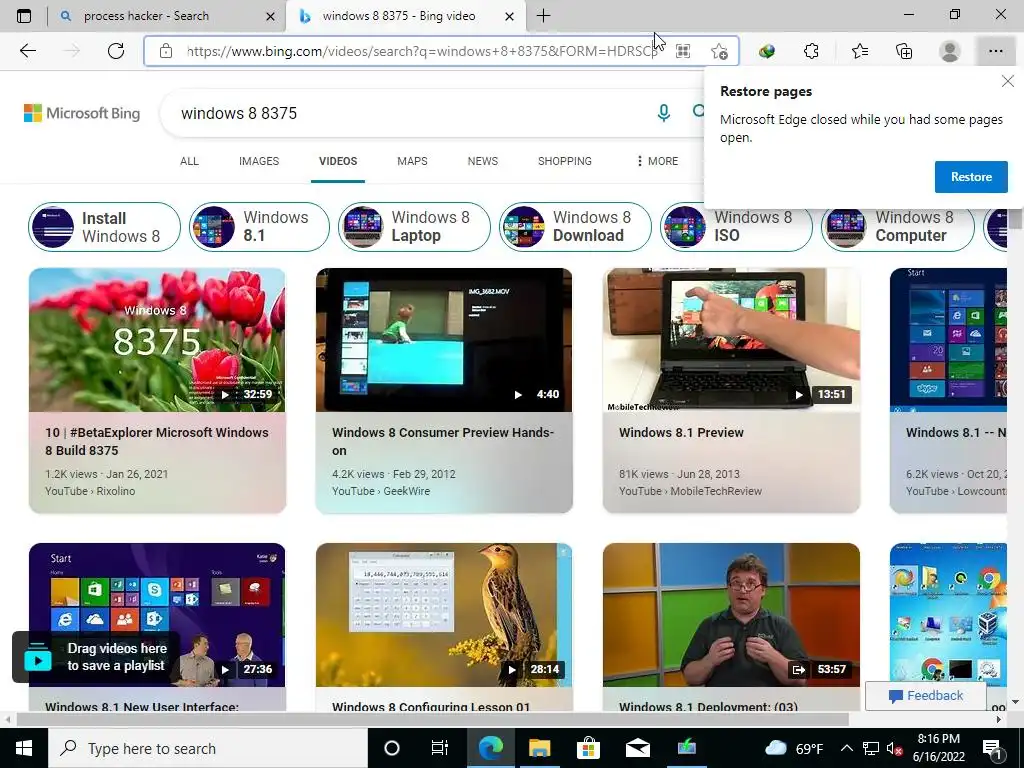Go to the Microsoft Bing home logo
Image resolution: width=1024 pixels, height=768 pixels.
coord(82,113)
